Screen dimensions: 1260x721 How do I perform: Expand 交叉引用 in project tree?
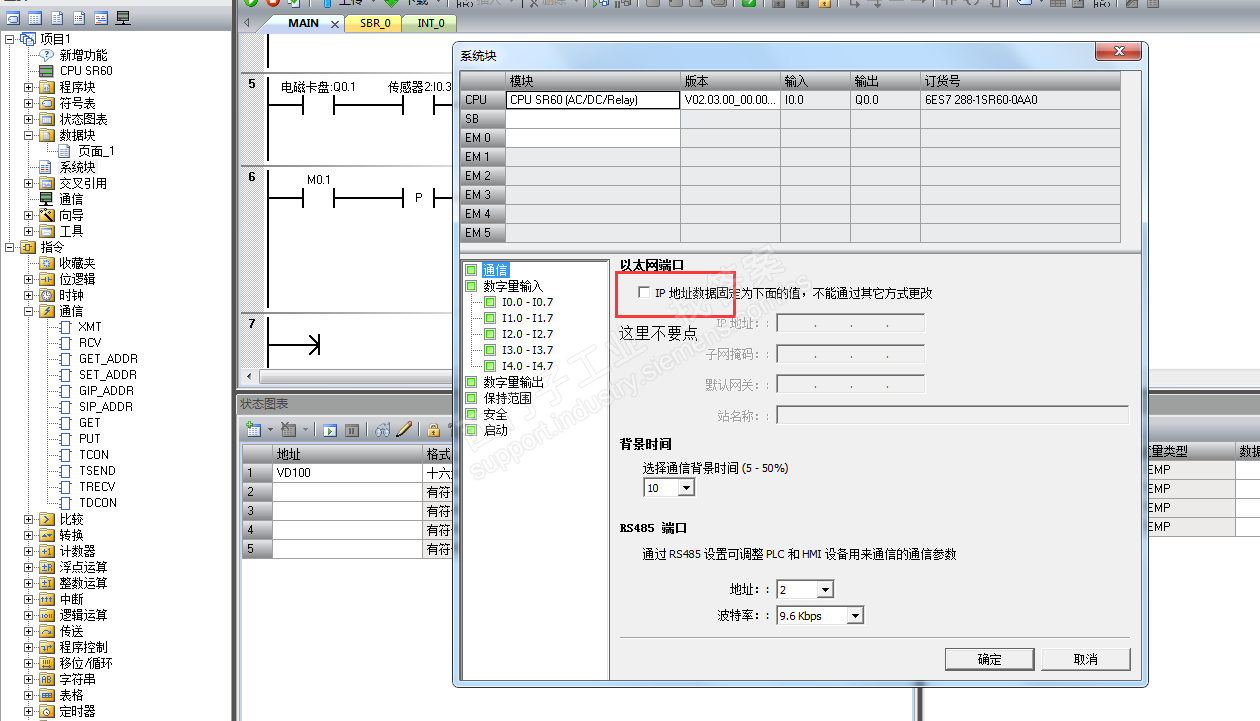tap(29, 183)
